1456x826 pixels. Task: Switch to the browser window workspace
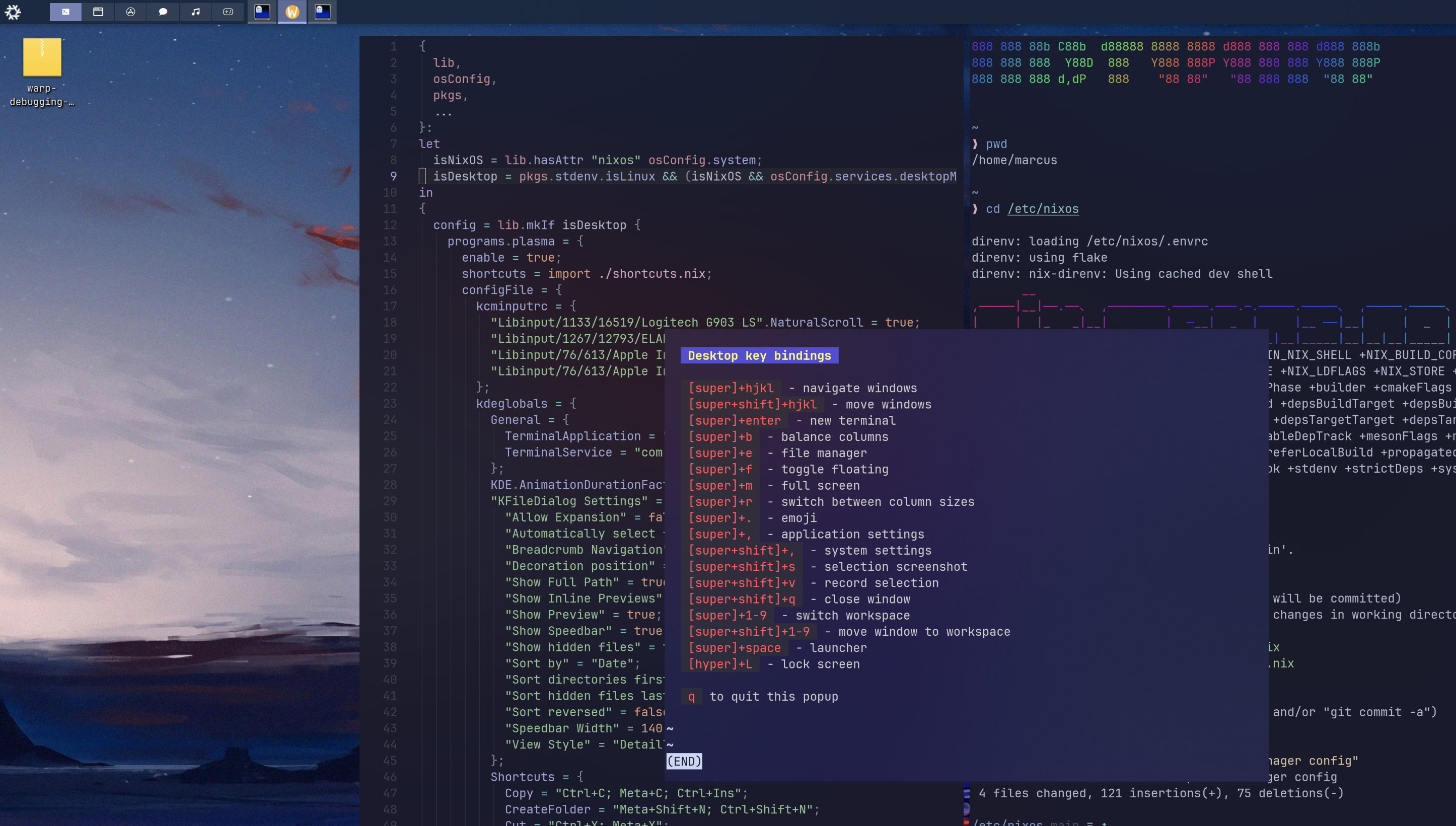tap(98, 12)
